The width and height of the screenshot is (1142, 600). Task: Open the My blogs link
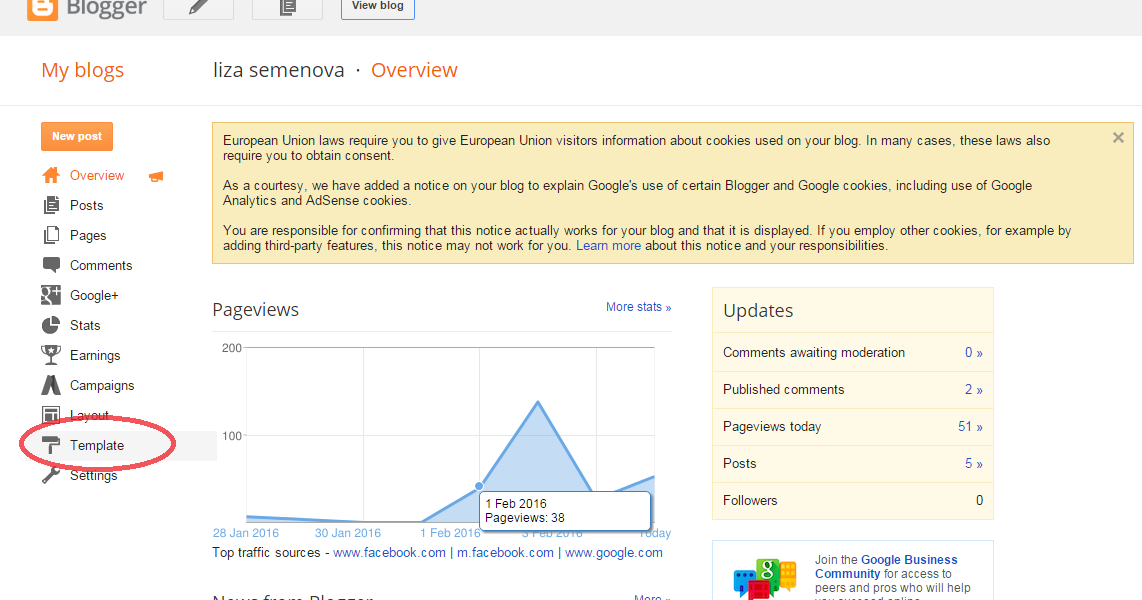tap(82, 70)
